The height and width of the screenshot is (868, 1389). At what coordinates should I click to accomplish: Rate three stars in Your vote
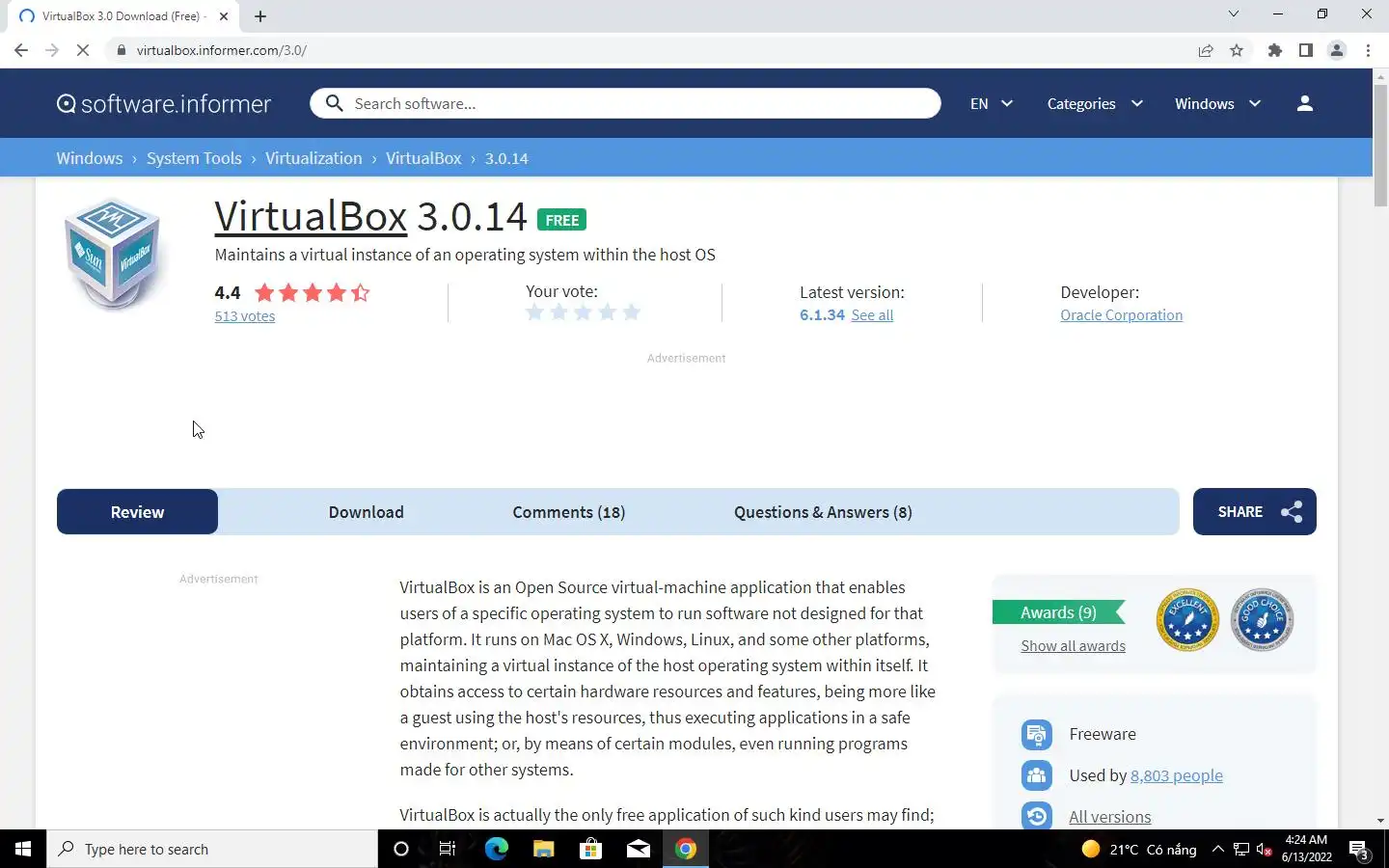[583, 312]
